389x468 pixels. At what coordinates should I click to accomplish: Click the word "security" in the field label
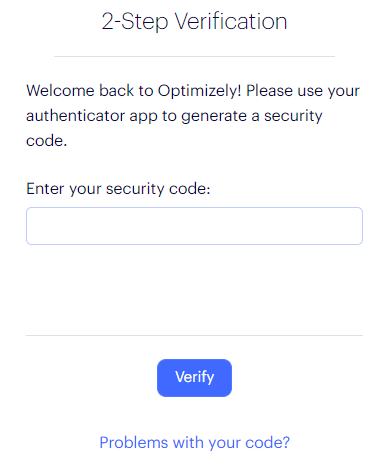click(135, 189)
